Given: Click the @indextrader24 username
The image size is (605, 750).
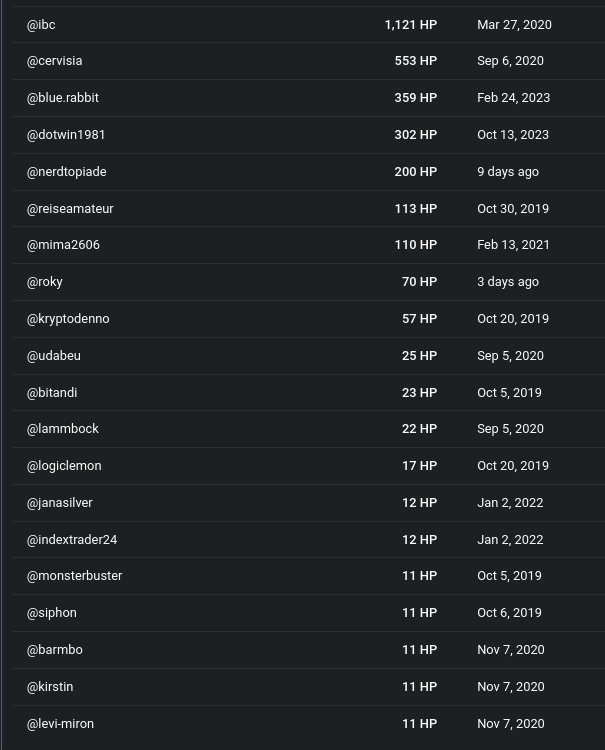Looking at the screenshot, I should (72, 540).
